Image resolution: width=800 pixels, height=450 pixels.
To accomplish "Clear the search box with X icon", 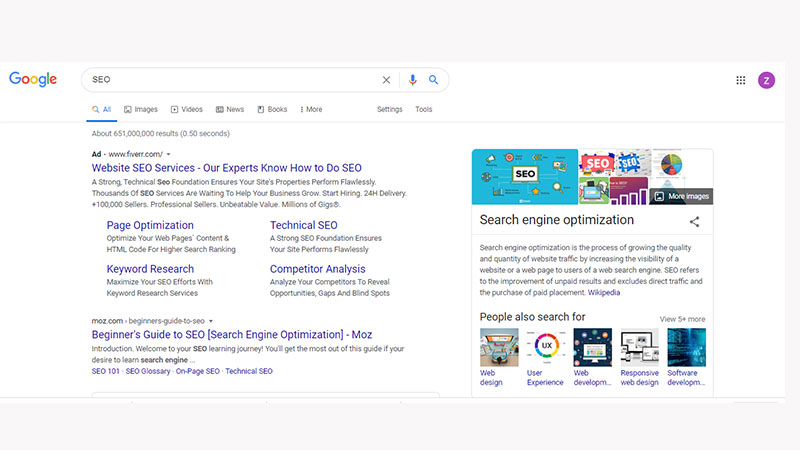I will (386, 80).
